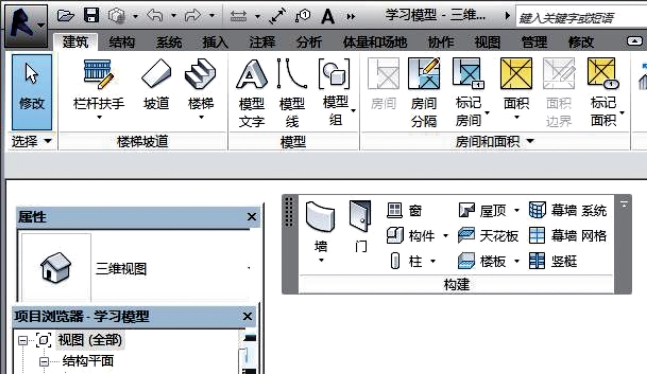
Task: Collapse the 视图 (全部) tree node
Action: tap(23, 340)
